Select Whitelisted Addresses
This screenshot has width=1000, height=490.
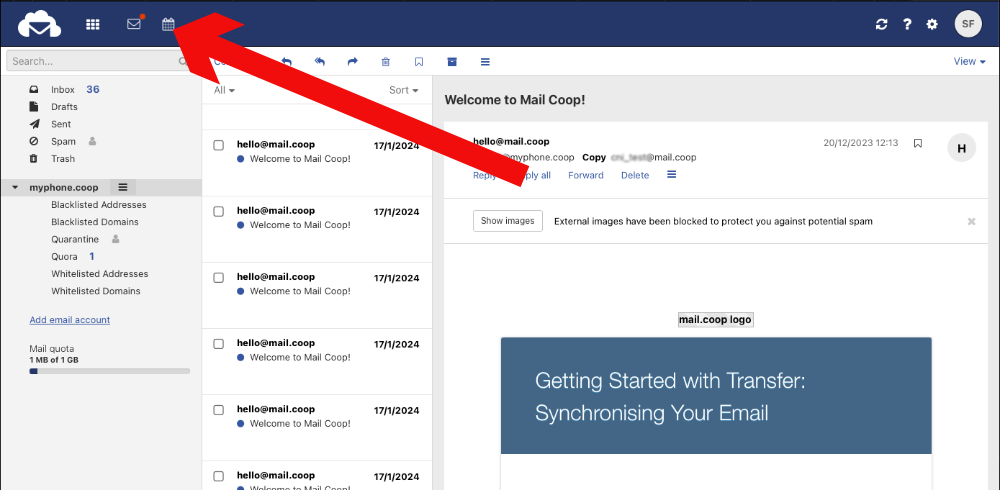pos(99,274)
